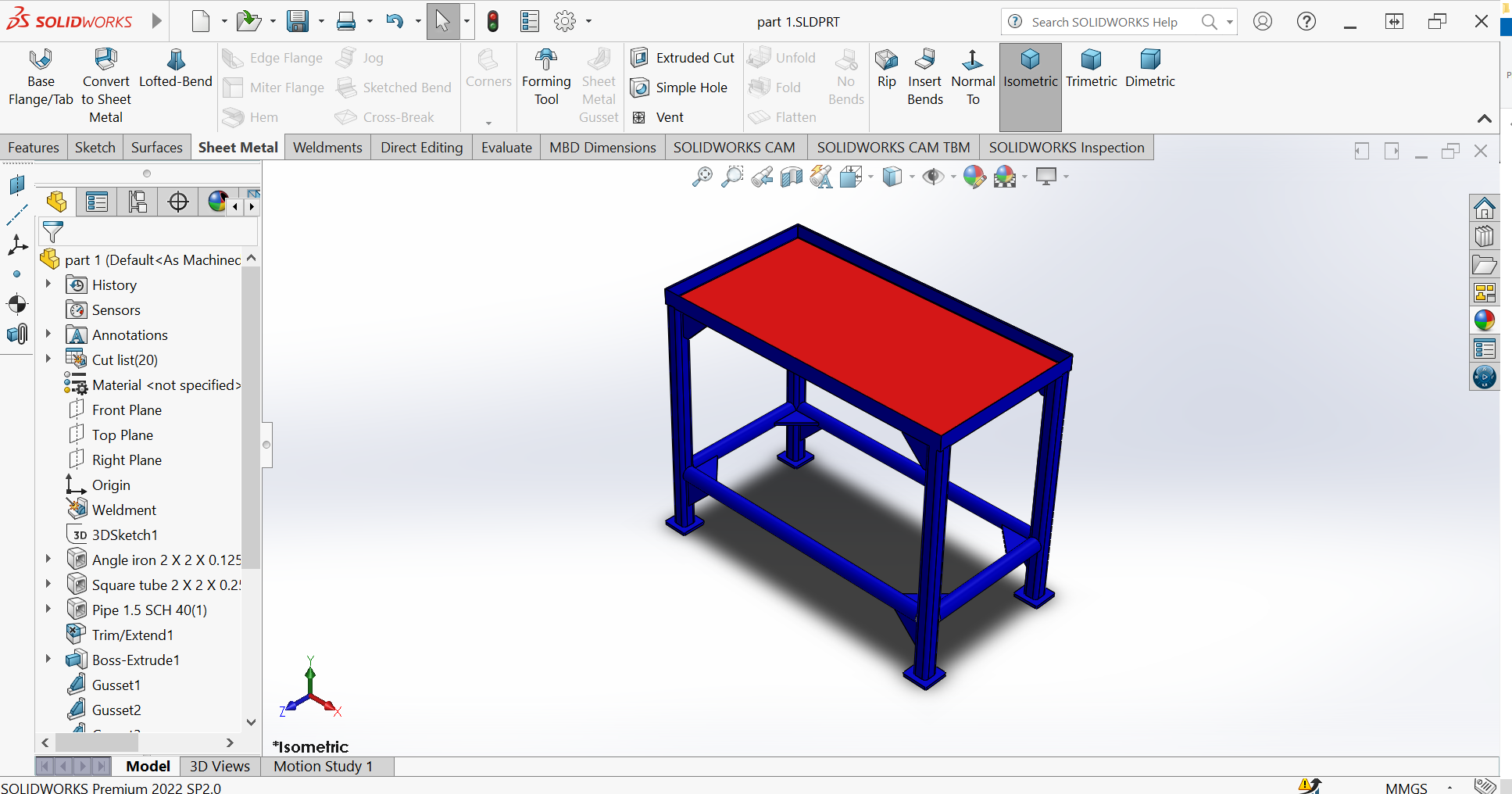Click the Zoom to Fit icon
Image resolution: width=1512 pixels, height=794 pixels.
702,177
